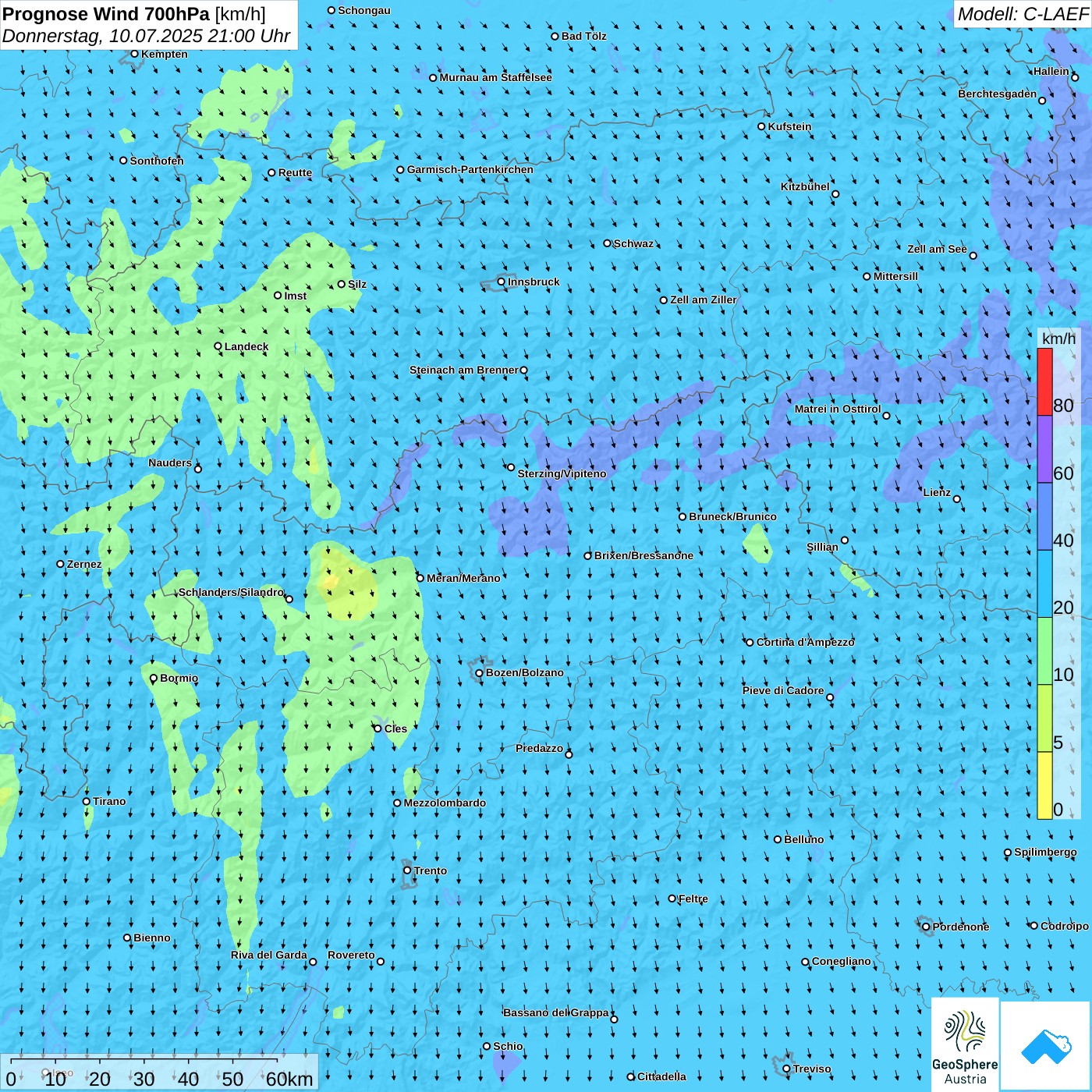Click the Riva del Garda label
Screen dimensions: 1092x1092
point(269,955)
